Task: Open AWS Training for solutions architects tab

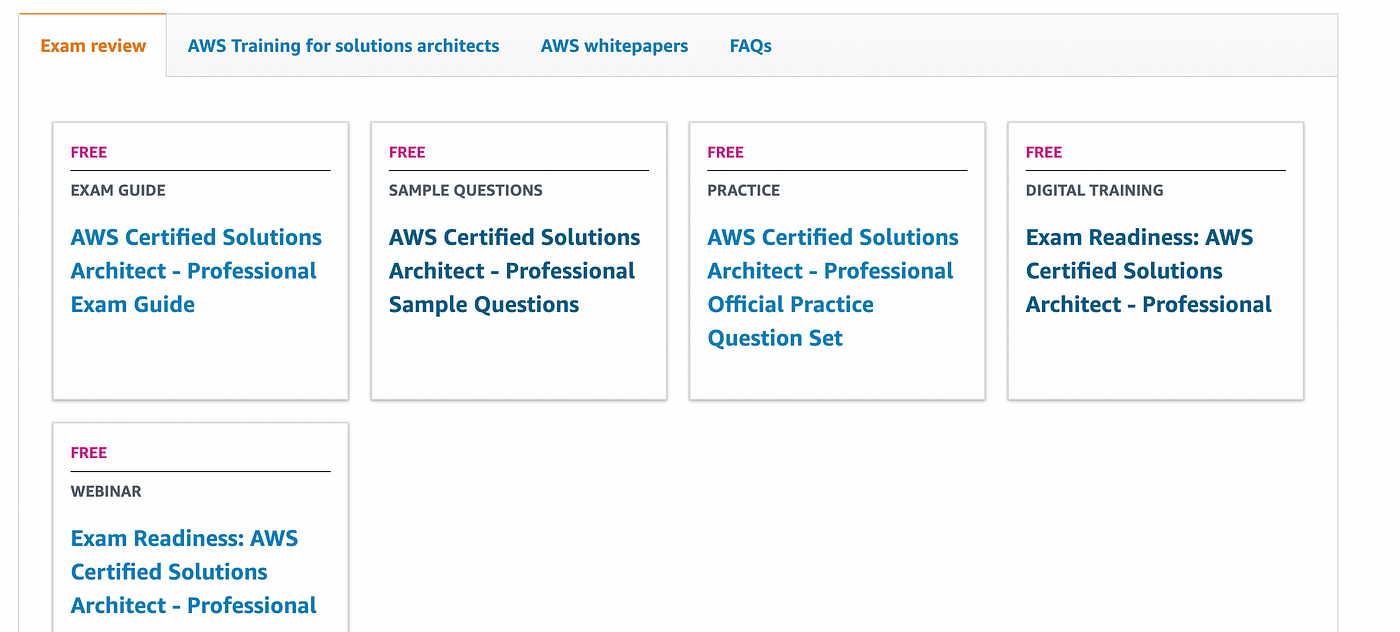Action: pos(343,46)
